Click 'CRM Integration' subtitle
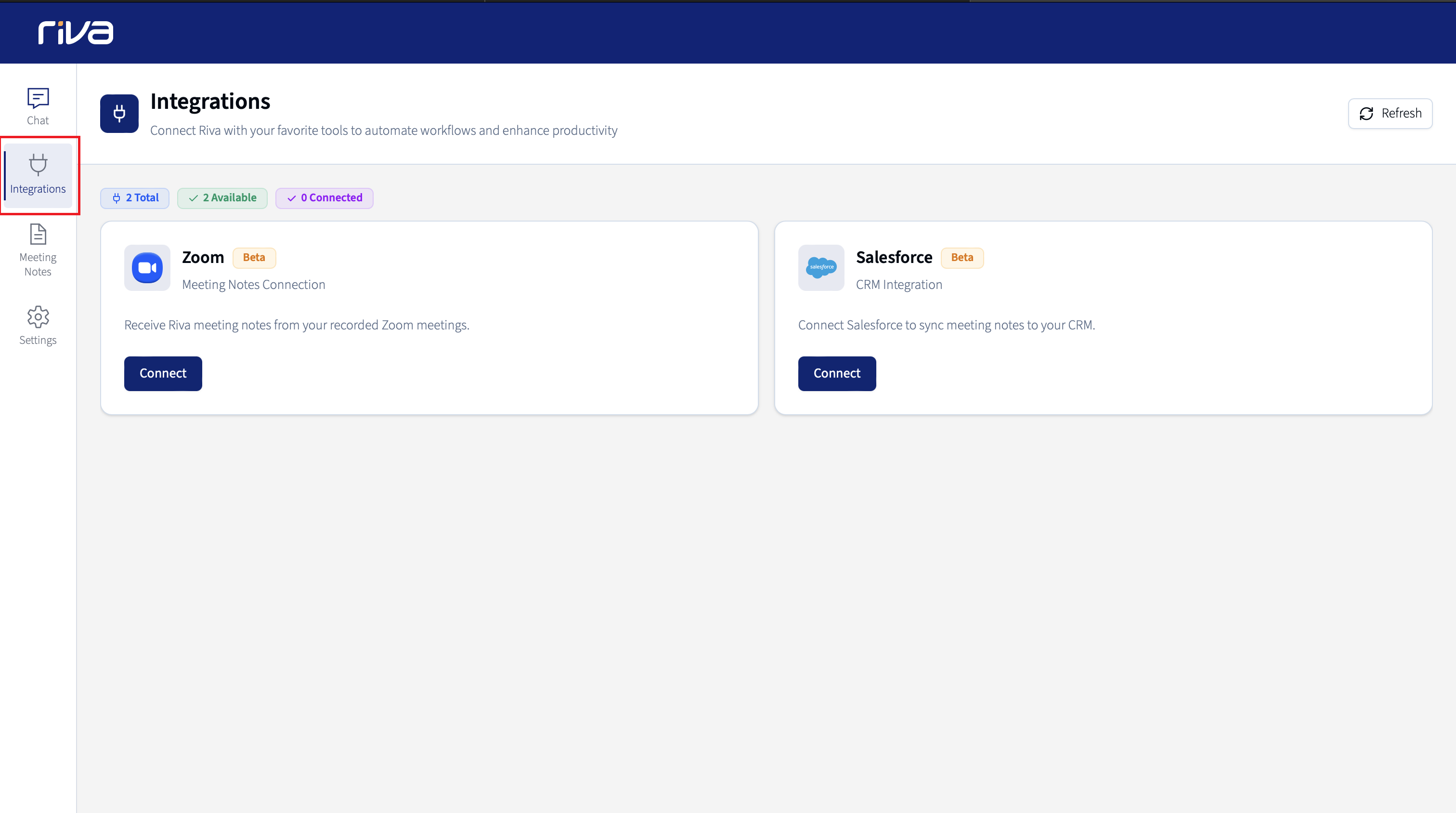 click(x=899, y=285)
